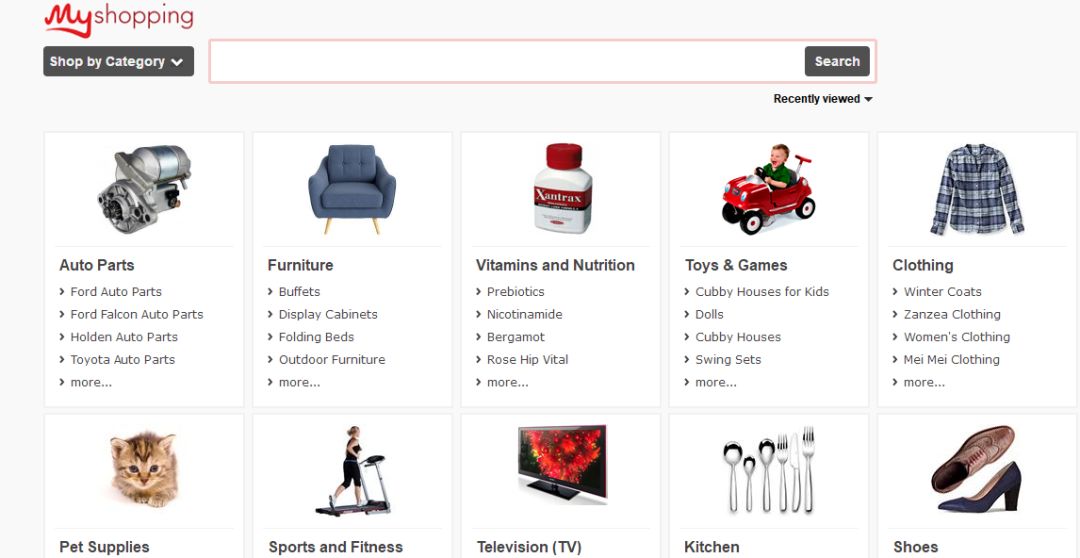Viewport: 1080px width, 558px height.
Task: Click the Search button
Action: coord(837,61)
